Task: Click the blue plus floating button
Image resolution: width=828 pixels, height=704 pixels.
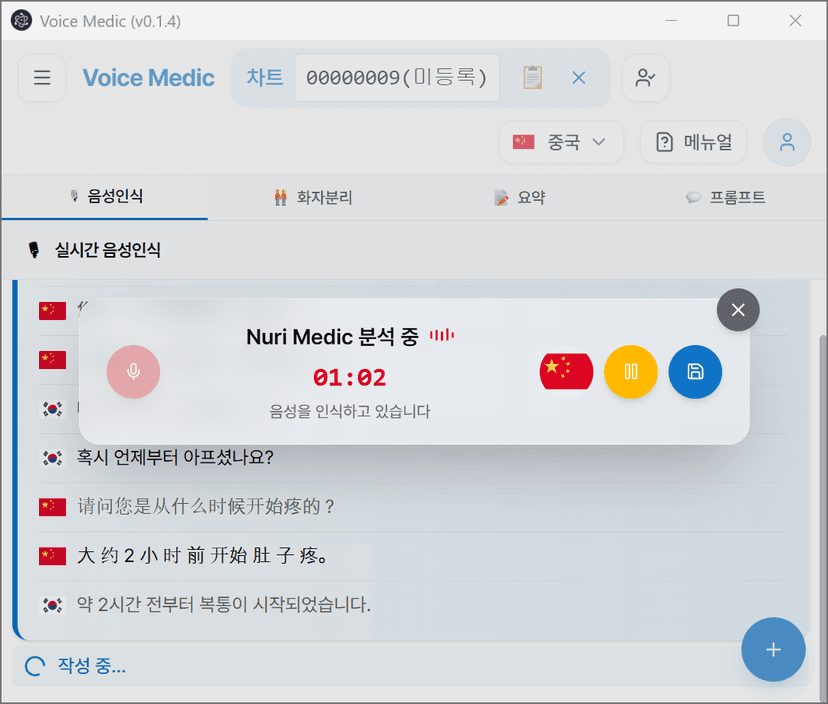Action: coord(773,650)
